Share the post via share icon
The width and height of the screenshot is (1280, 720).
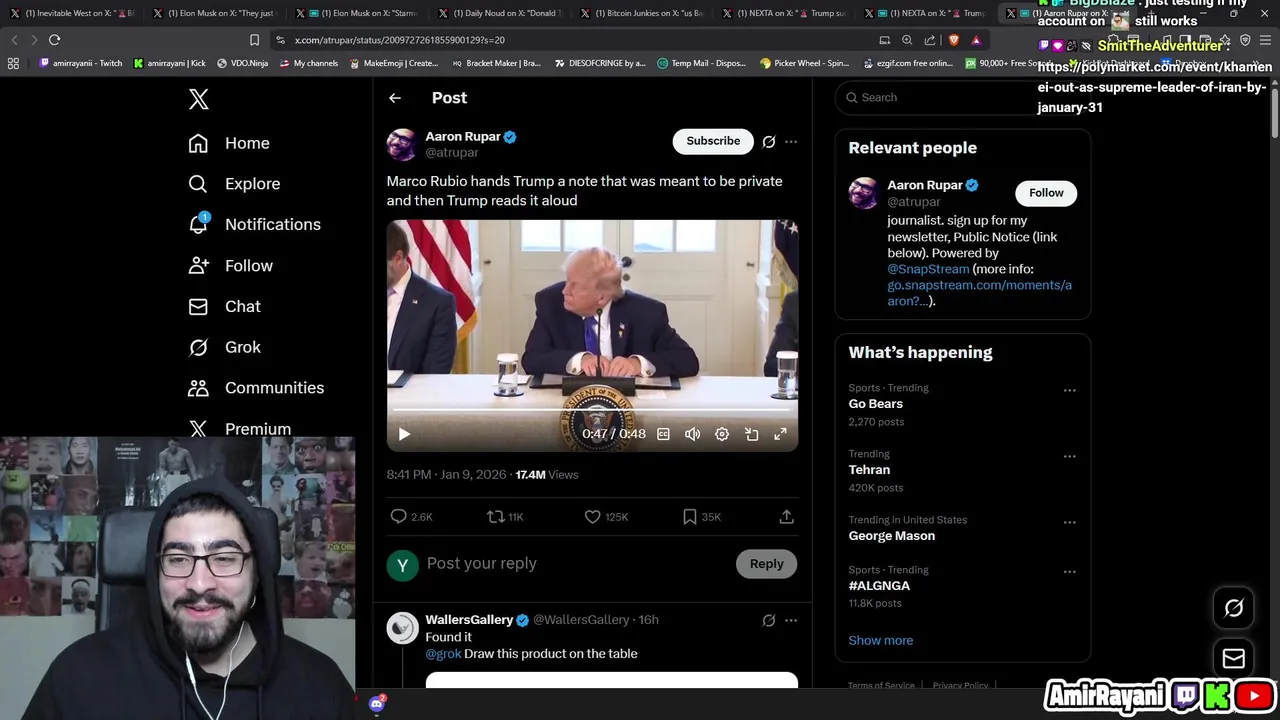(x=787, y=517)
